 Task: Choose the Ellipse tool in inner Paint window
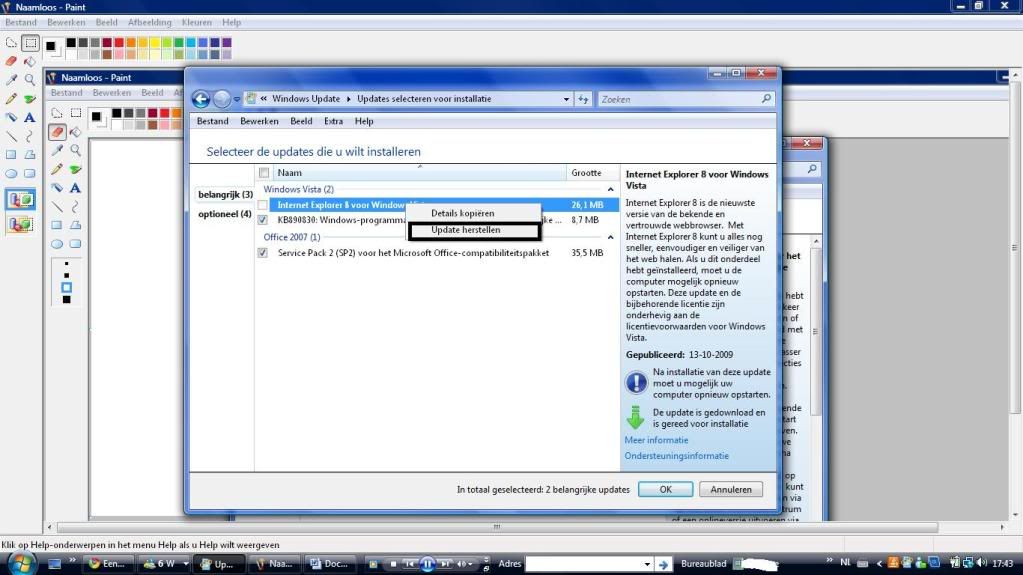point(57,244)
